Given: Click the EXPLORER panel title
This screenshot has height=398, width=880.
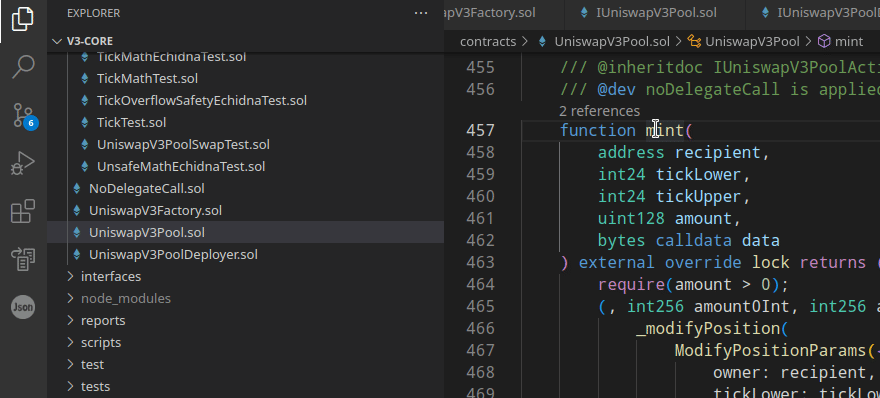Looking at the screenshot, I should tap(93, 13).
